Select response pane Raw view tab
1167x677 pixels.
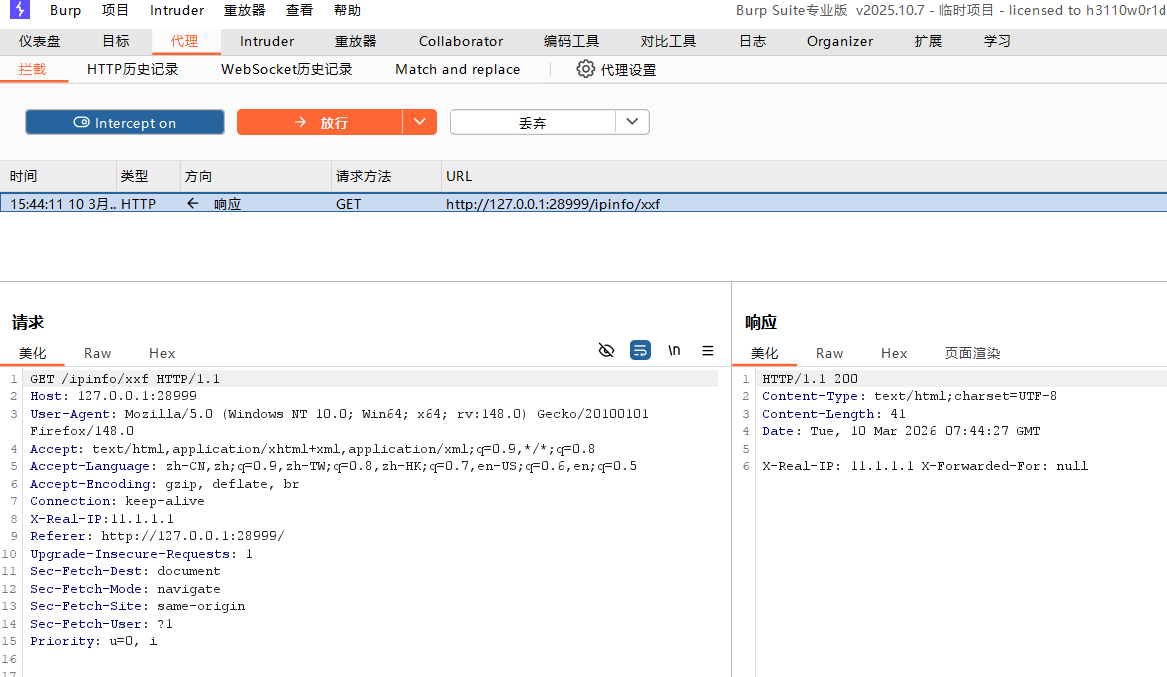[x=829, y=353]
